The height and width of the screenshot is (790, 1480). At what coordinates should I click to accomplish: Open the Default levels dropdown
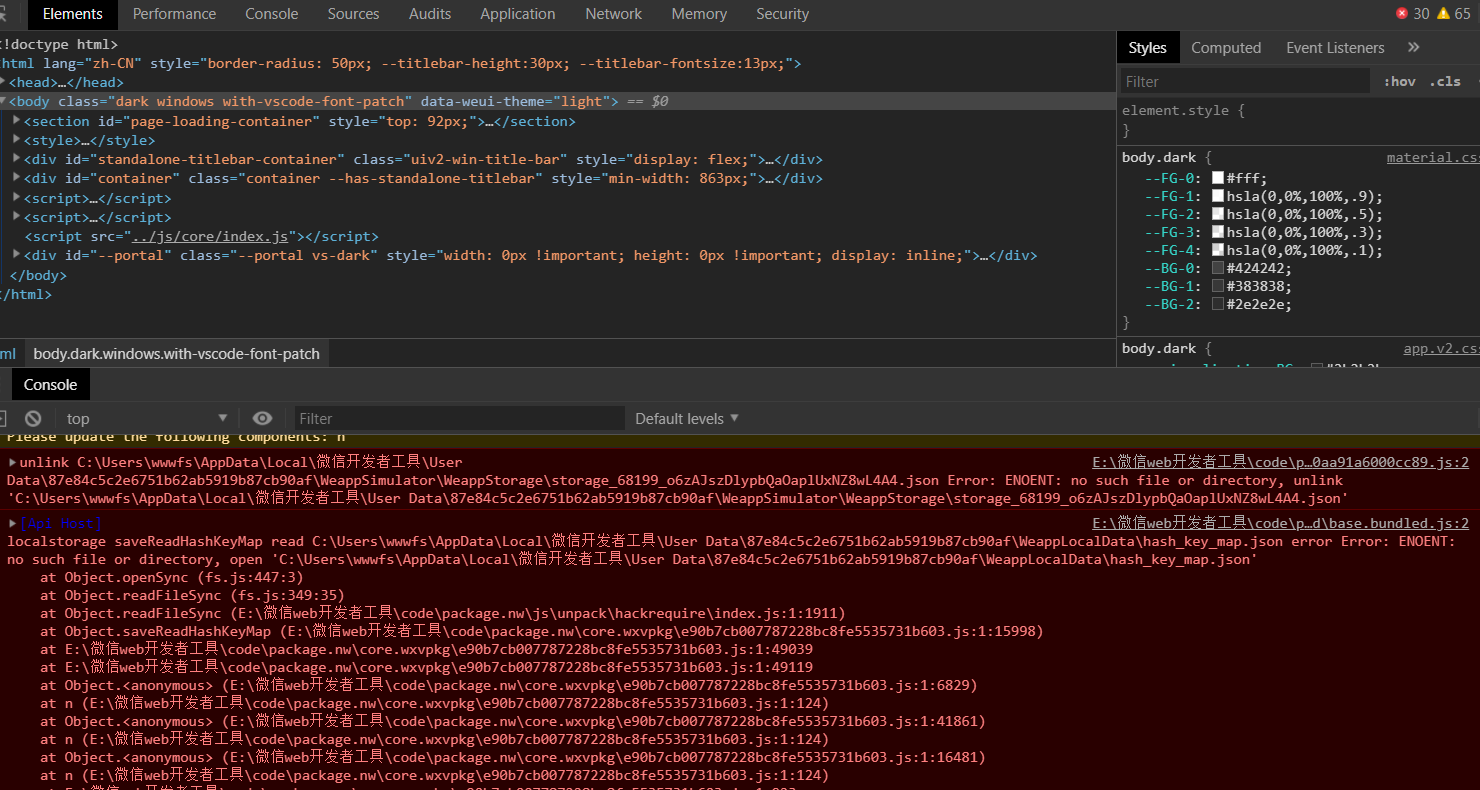pos(687,418)
